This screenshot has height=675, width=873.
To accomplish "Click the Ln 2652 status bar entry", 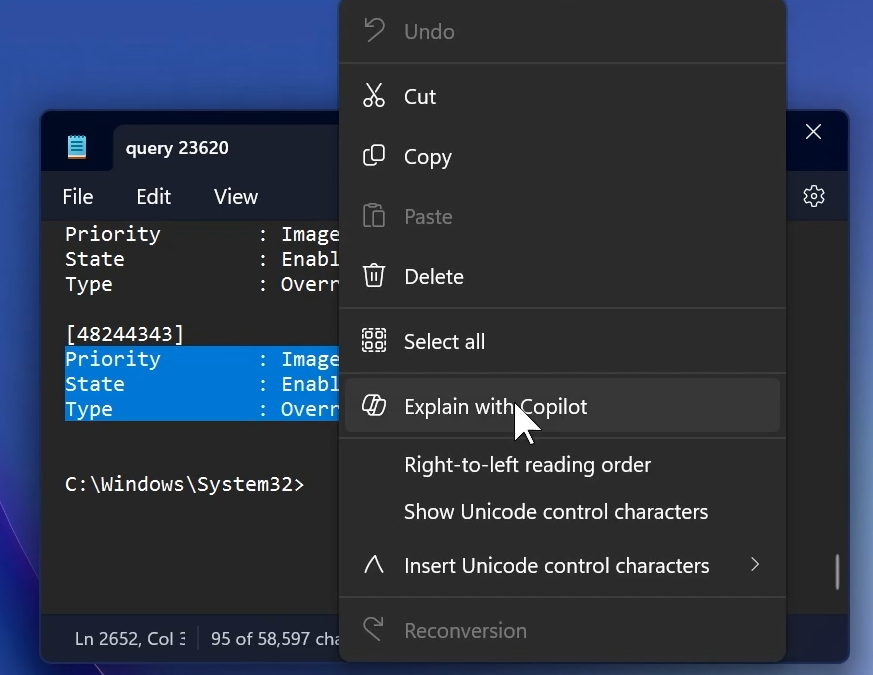I will pyautogui.click(x=130, y=638).
